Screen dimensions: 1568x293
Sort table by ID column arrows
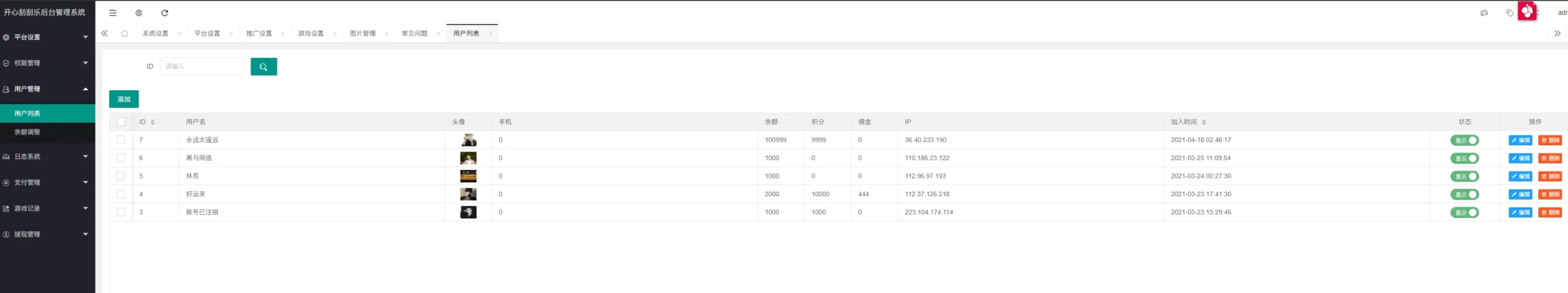tap(153, 122)
